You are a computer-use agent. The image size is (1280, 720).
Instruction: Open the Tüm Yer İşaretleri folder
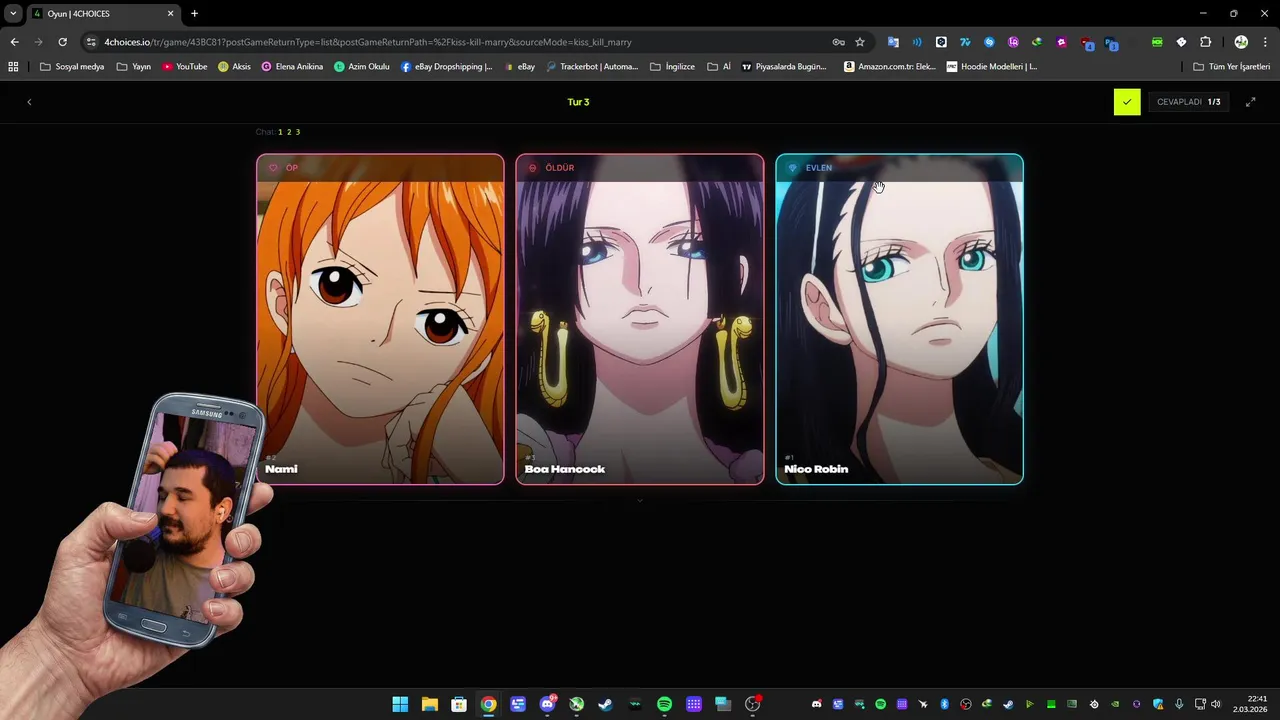(x=1232, y=67)
